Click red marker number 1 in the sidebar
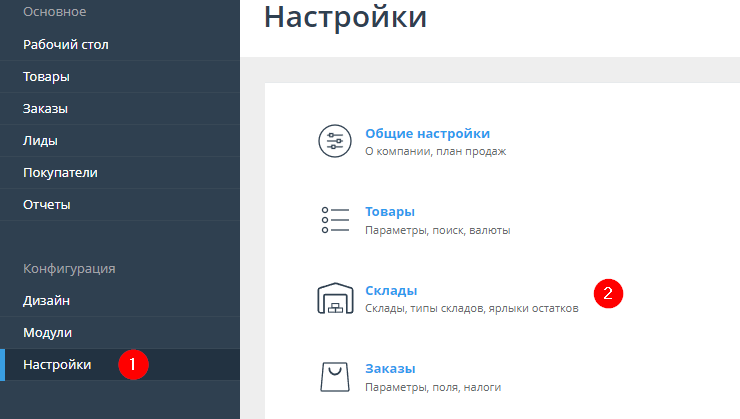 tap(133, 364)
